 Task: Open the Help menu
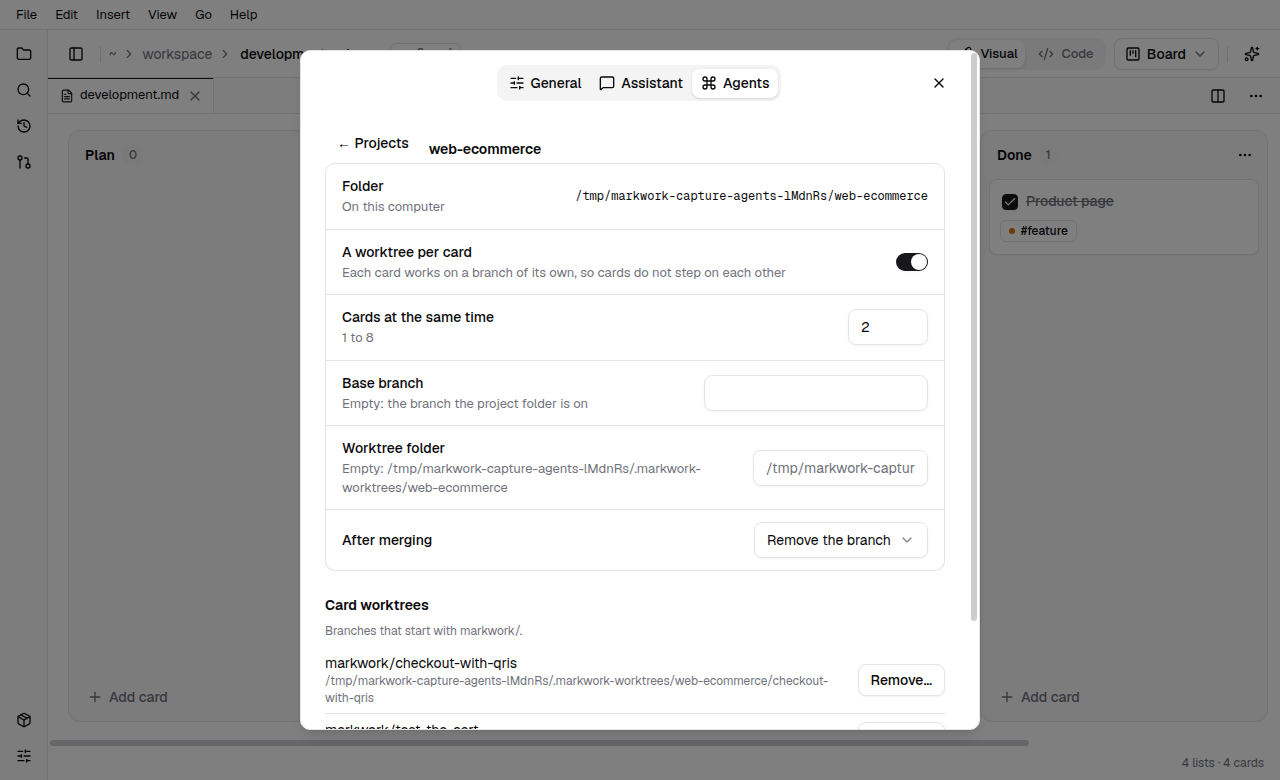coord(243,15)
